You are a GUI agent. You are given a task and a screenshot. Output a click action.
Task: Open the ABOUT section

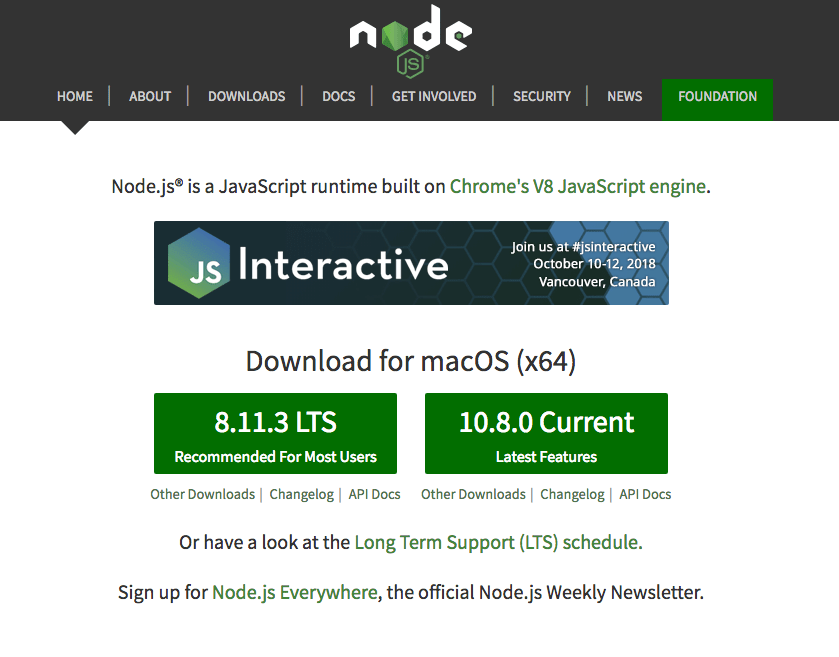(x=149, y=96)
